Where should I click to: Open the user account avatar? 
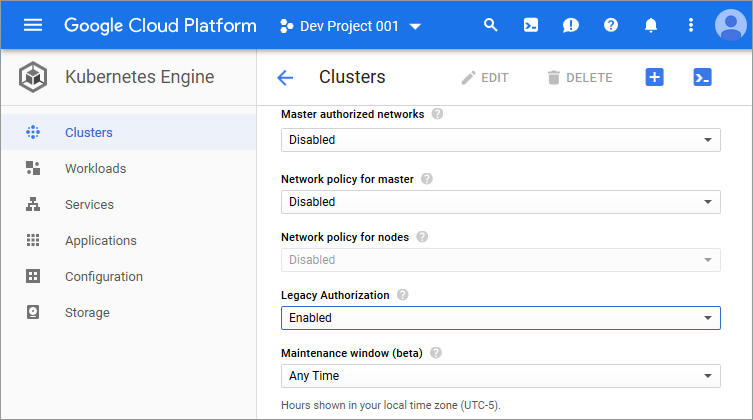[x=731, y=25]
